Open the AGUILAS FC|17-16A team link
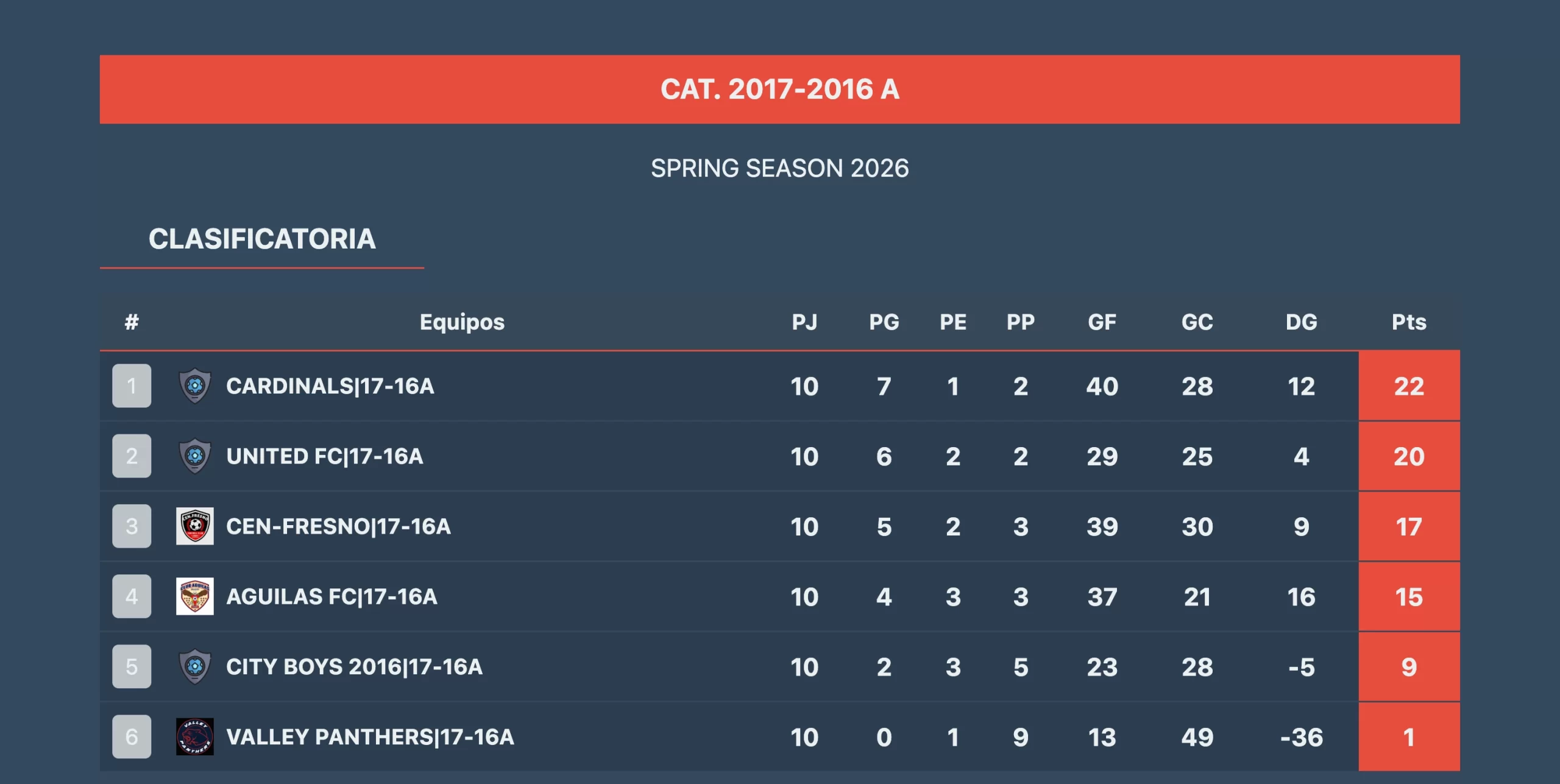Screen dimensions: 1560x784 (331, 596)
